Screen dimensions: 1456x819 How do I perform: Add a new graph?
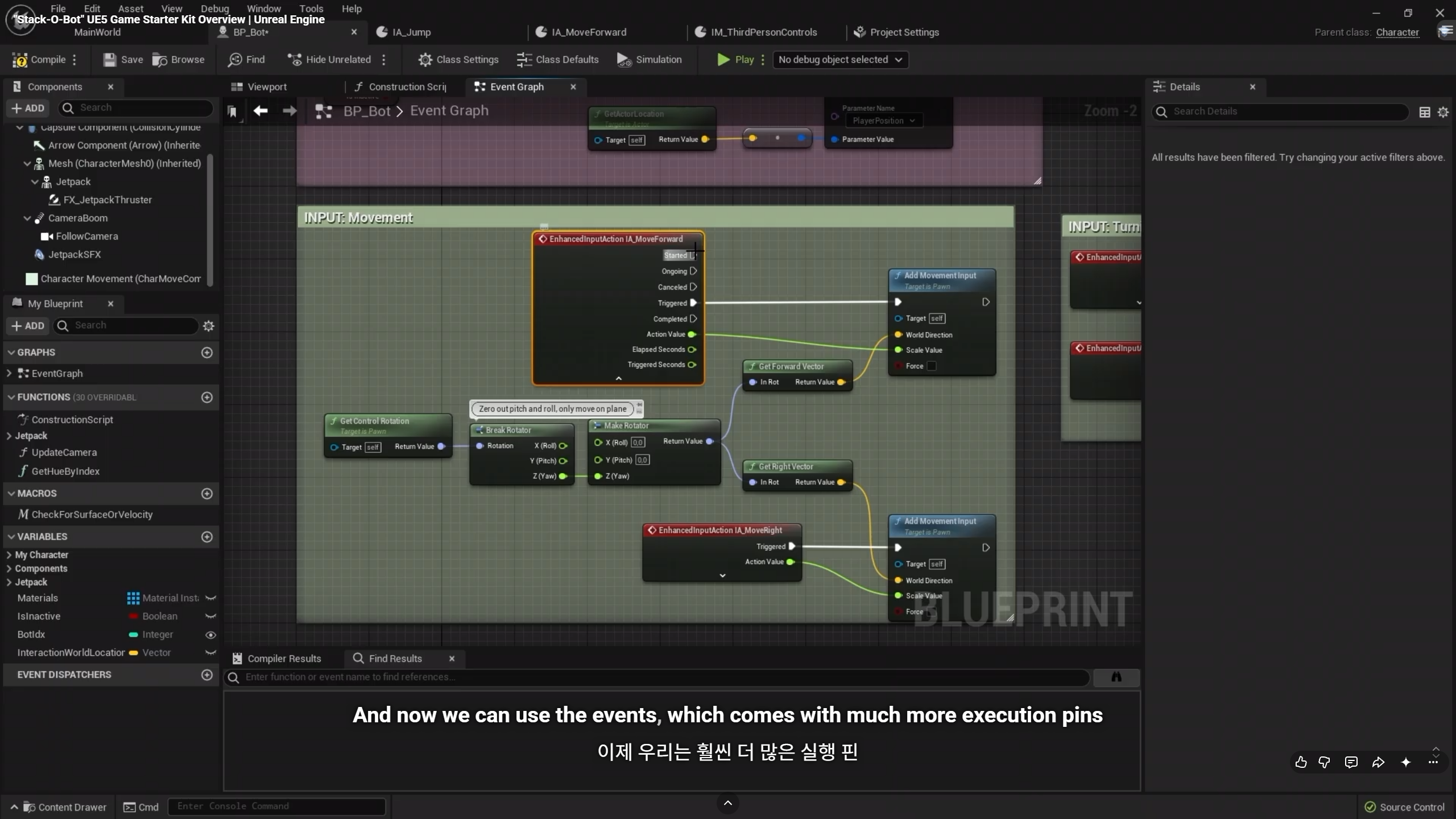(x=207, y=353)
